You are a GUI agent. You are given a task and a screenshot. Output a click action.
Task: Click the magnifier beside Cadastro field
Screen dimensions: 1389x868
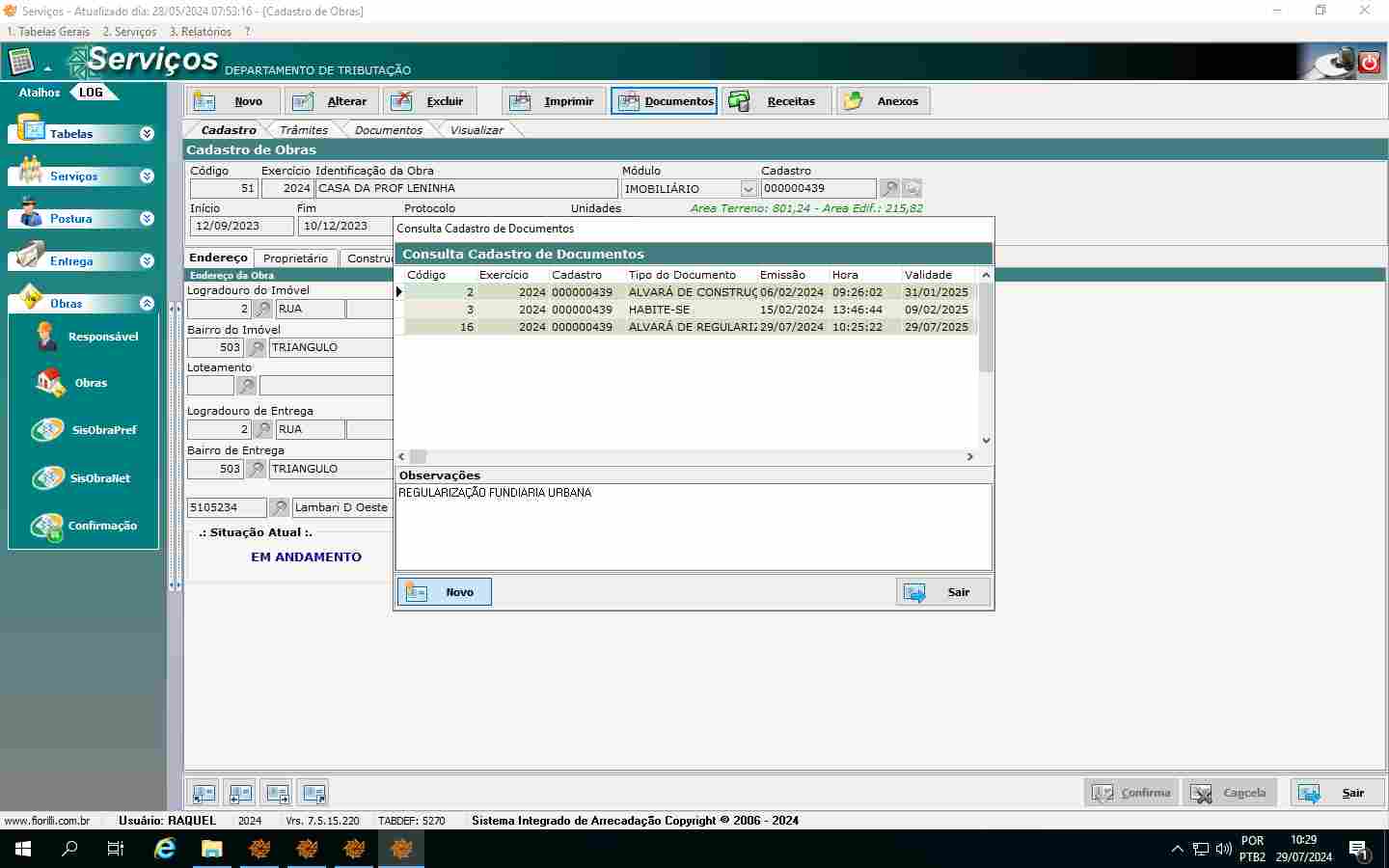pyautogui.click(x=889, y=189)
